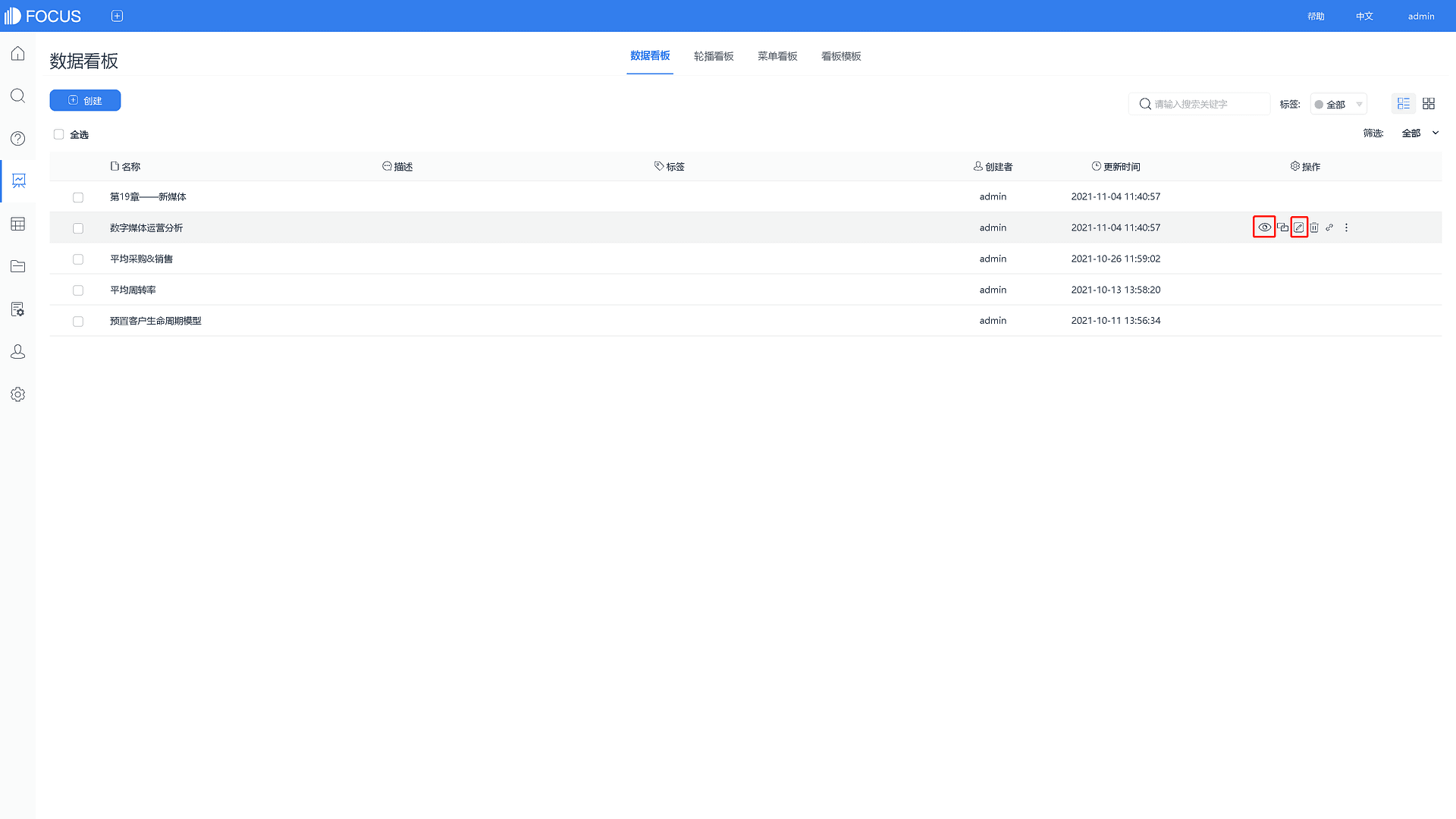
Task: Open the 中文 language menu
Action: [1364, 16]
